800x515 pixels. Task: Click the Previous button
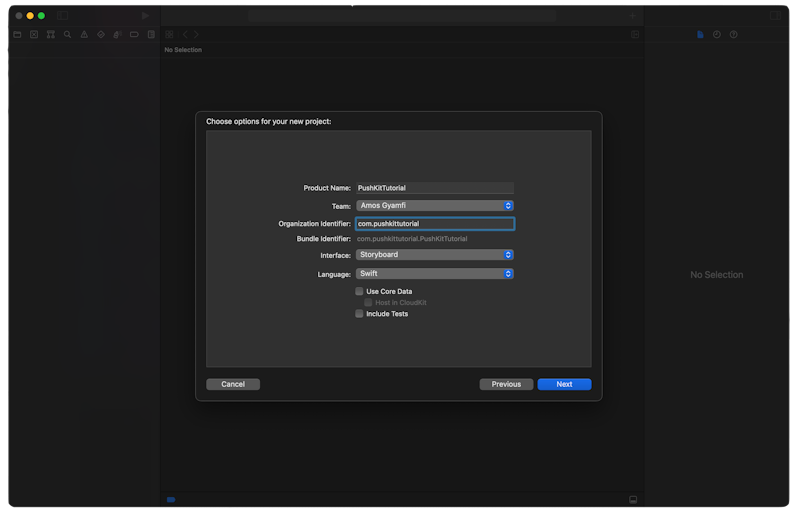tap(506, 384)
